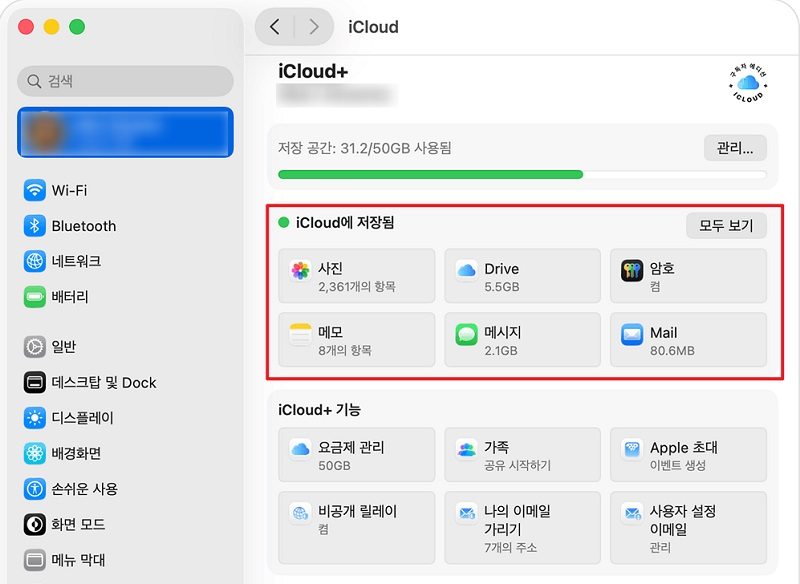
Task: Click the 관리 storage button
Action: 735,146
